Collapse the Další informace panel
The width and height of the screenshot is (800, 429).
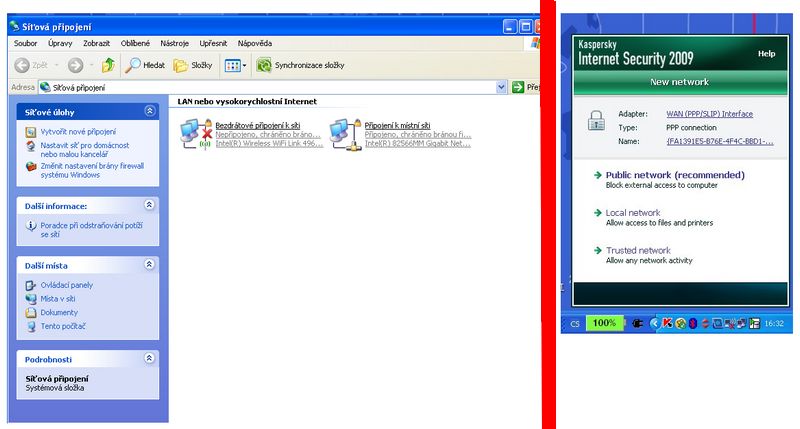coord(149,205)
